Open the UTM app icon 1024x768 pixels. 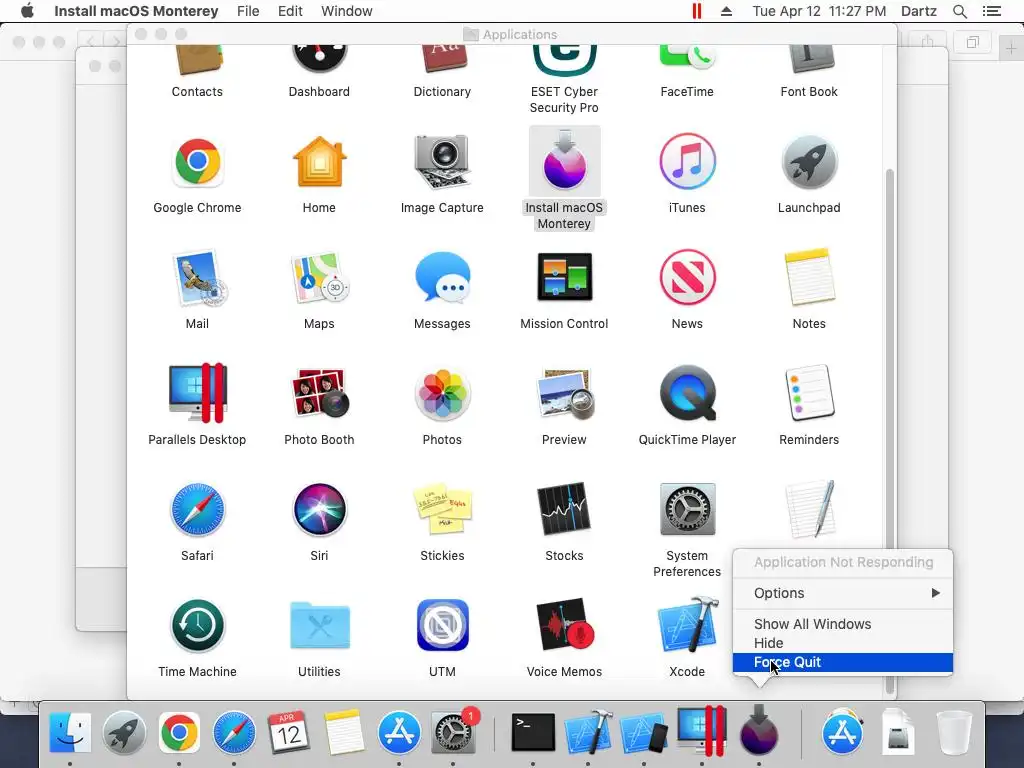[x=442, y=626]
